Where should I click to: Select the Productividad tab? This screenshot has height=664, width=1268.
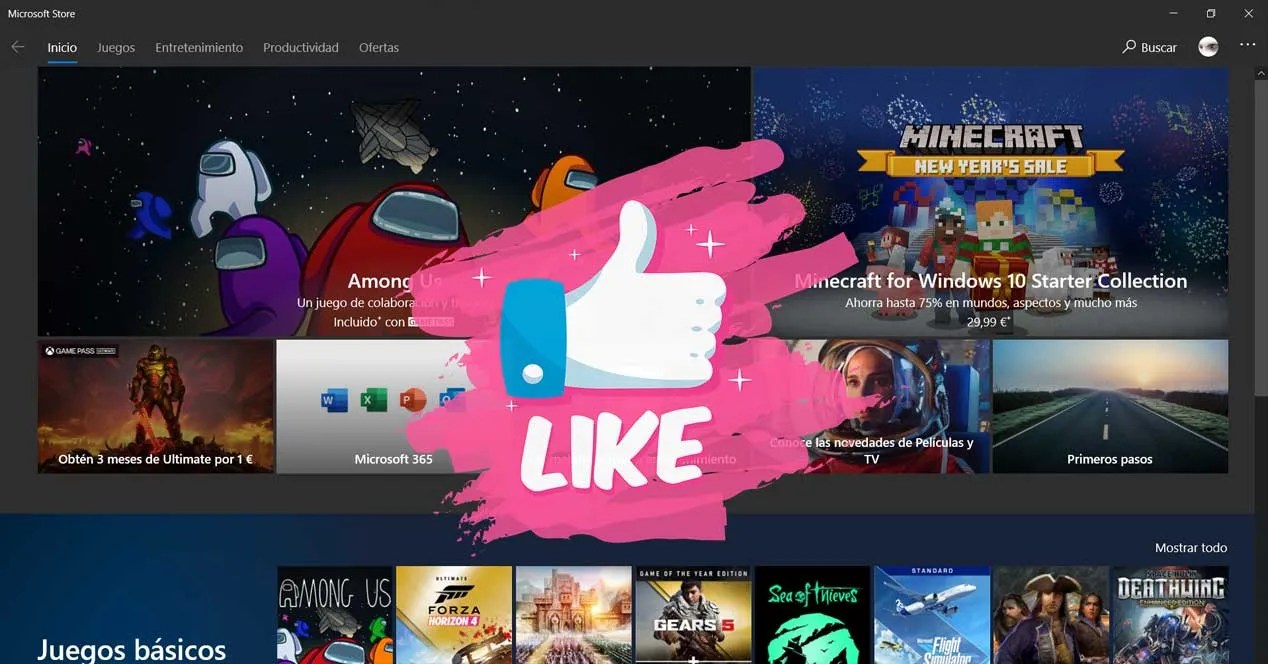coord(301,47)
